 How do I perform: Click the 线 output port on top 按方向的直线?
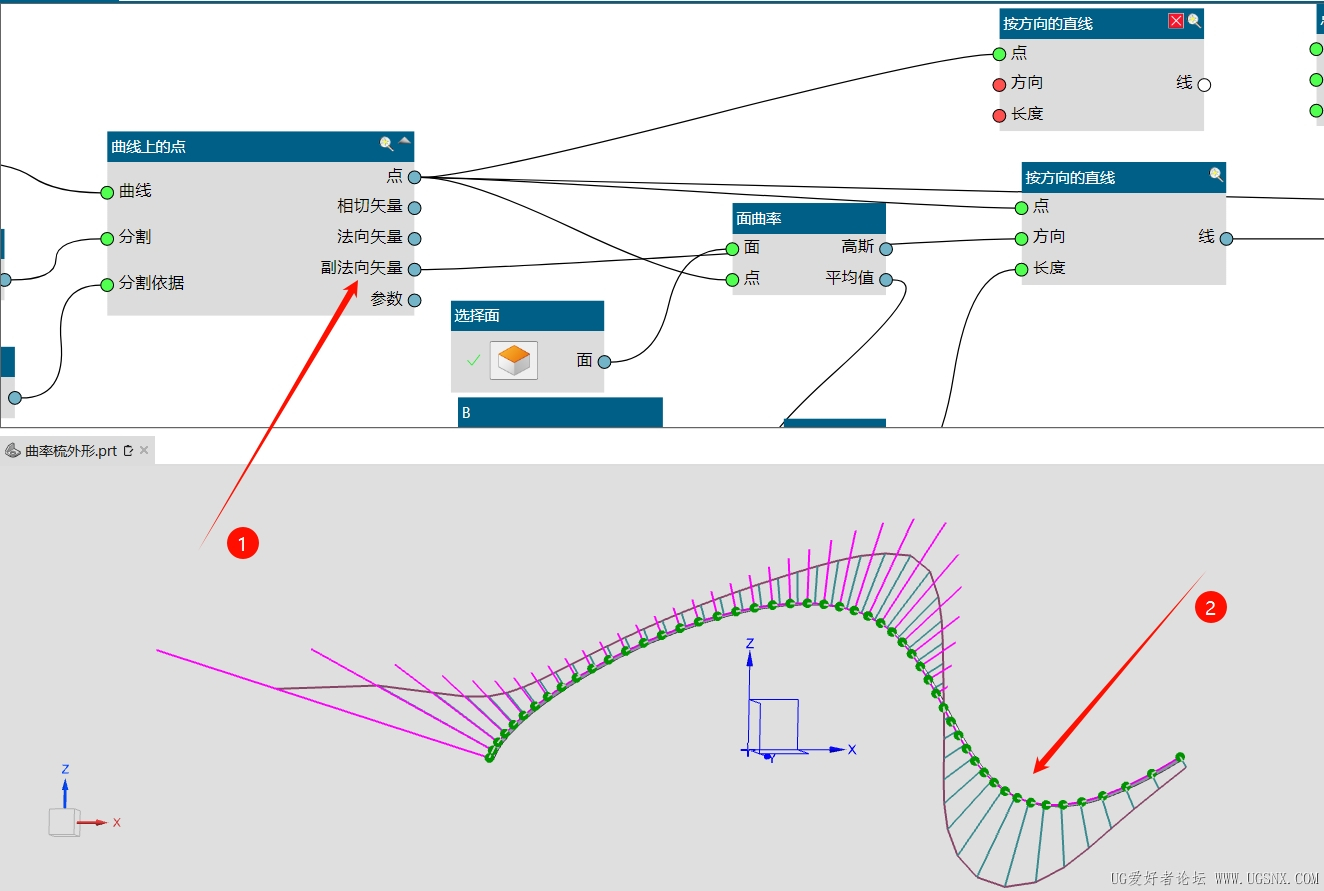coord(1204,85)
